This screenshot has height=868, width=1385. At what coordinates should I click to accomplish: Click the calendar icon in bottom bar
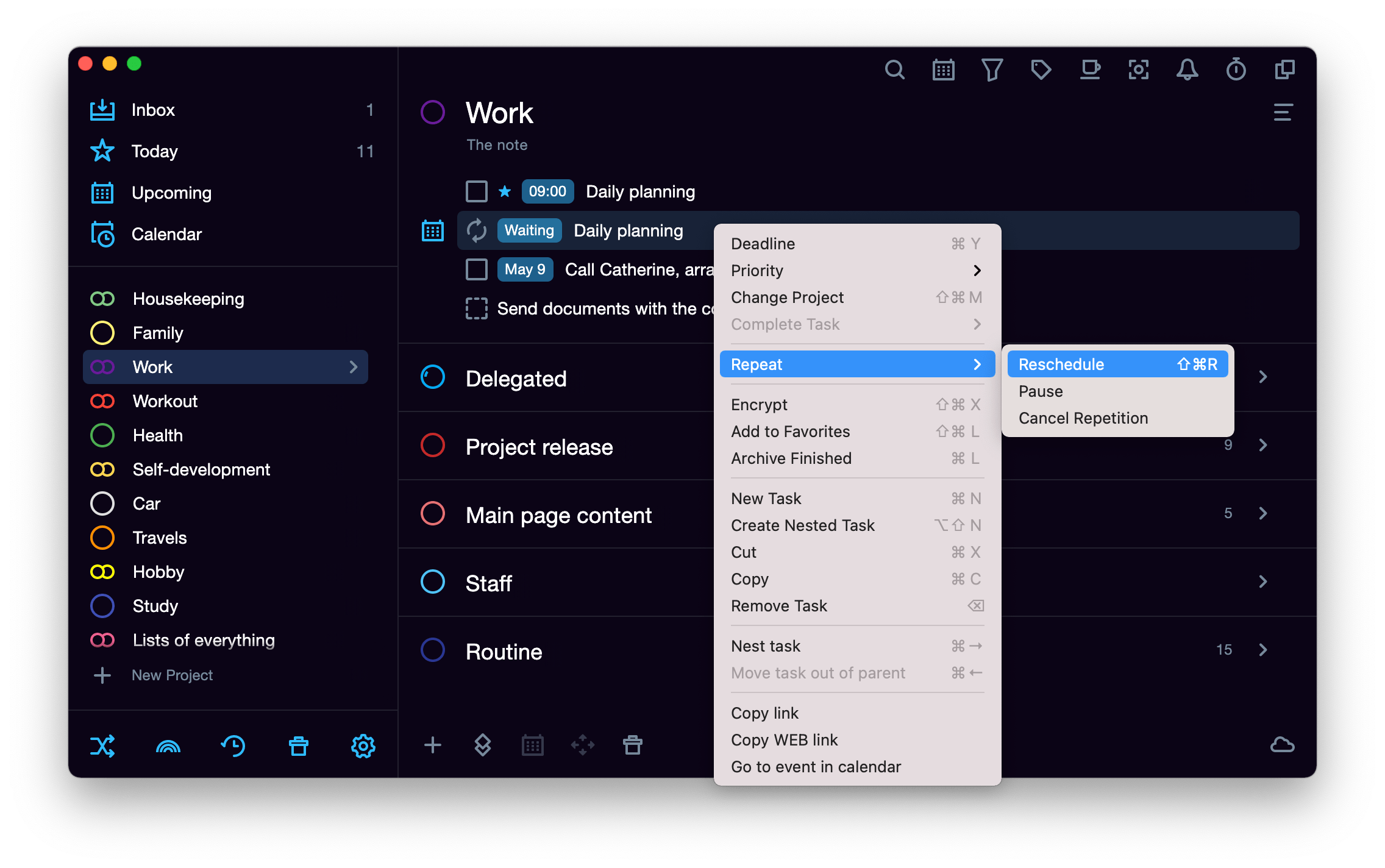tap(532, 745)
